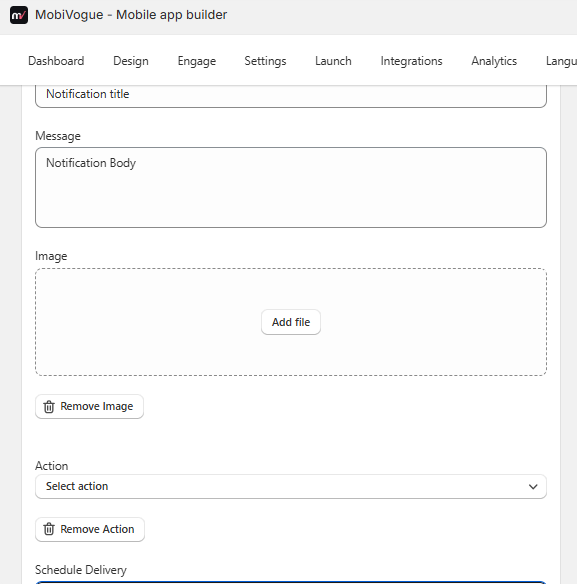Open the Launch tab

333,61
